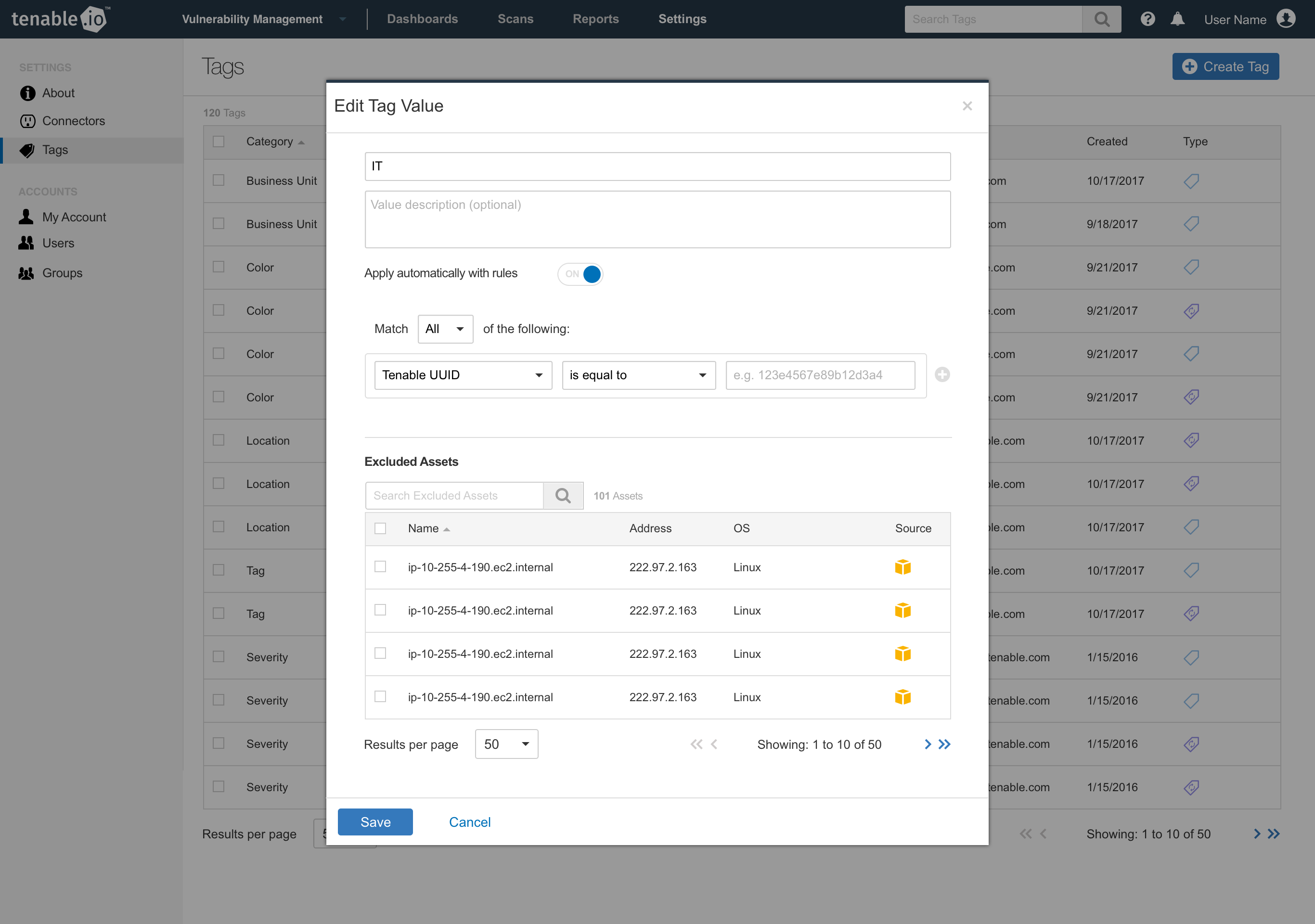Click the Save button

[x=375, y=822]
